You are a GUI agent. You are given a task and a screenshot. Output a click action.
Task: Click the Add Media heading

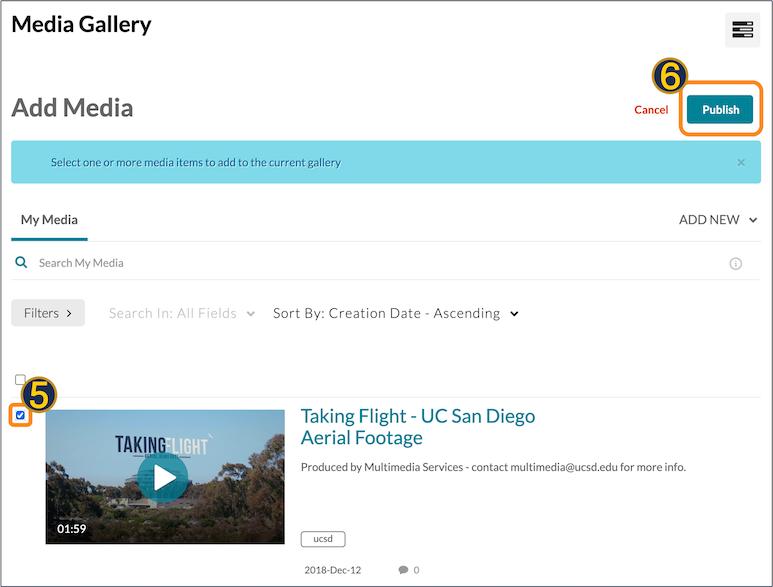72,108
